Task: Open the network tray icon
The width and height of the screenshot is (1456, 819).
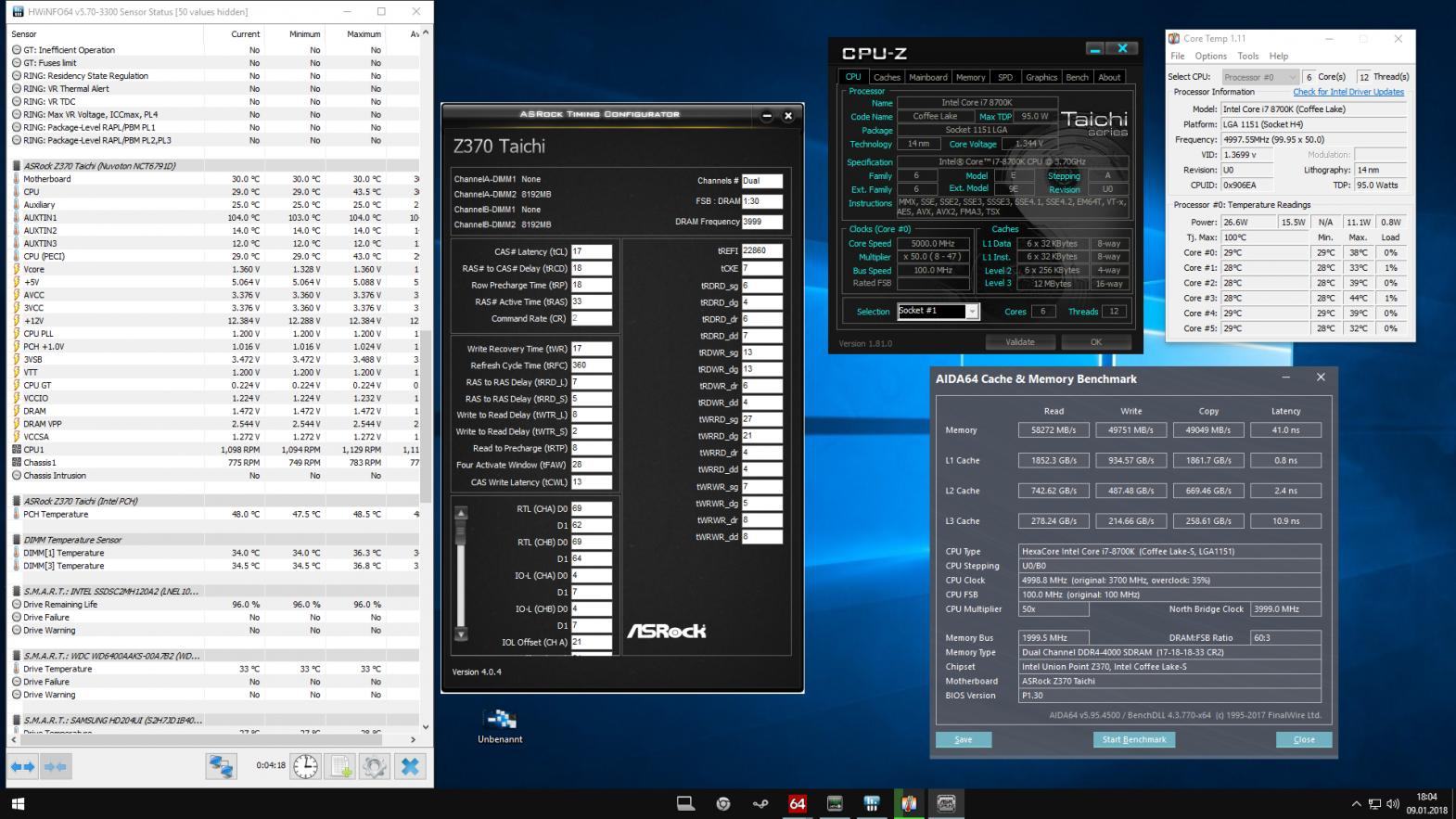Action: pyautogui.click(x=1375, y=804)
